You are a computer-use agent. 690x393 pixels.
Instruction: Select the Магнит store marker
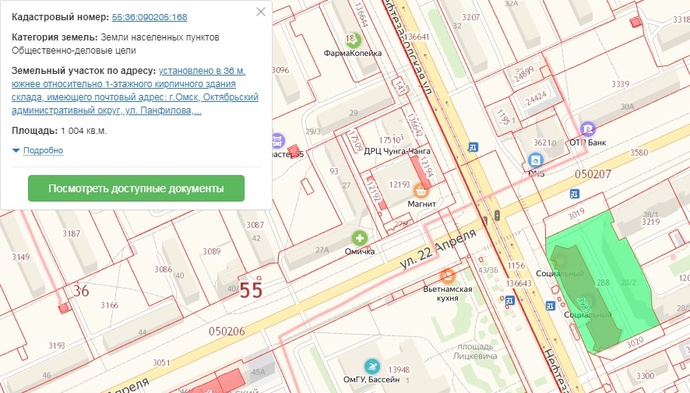coord(421,191)
